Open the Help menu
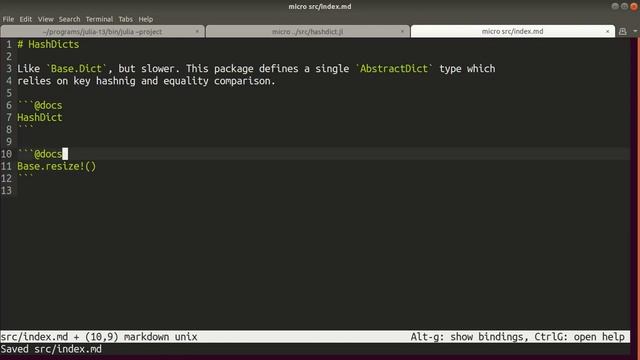The height and width of the screenshot is (360, 640). pyautogui.click(x=146, y=19)
